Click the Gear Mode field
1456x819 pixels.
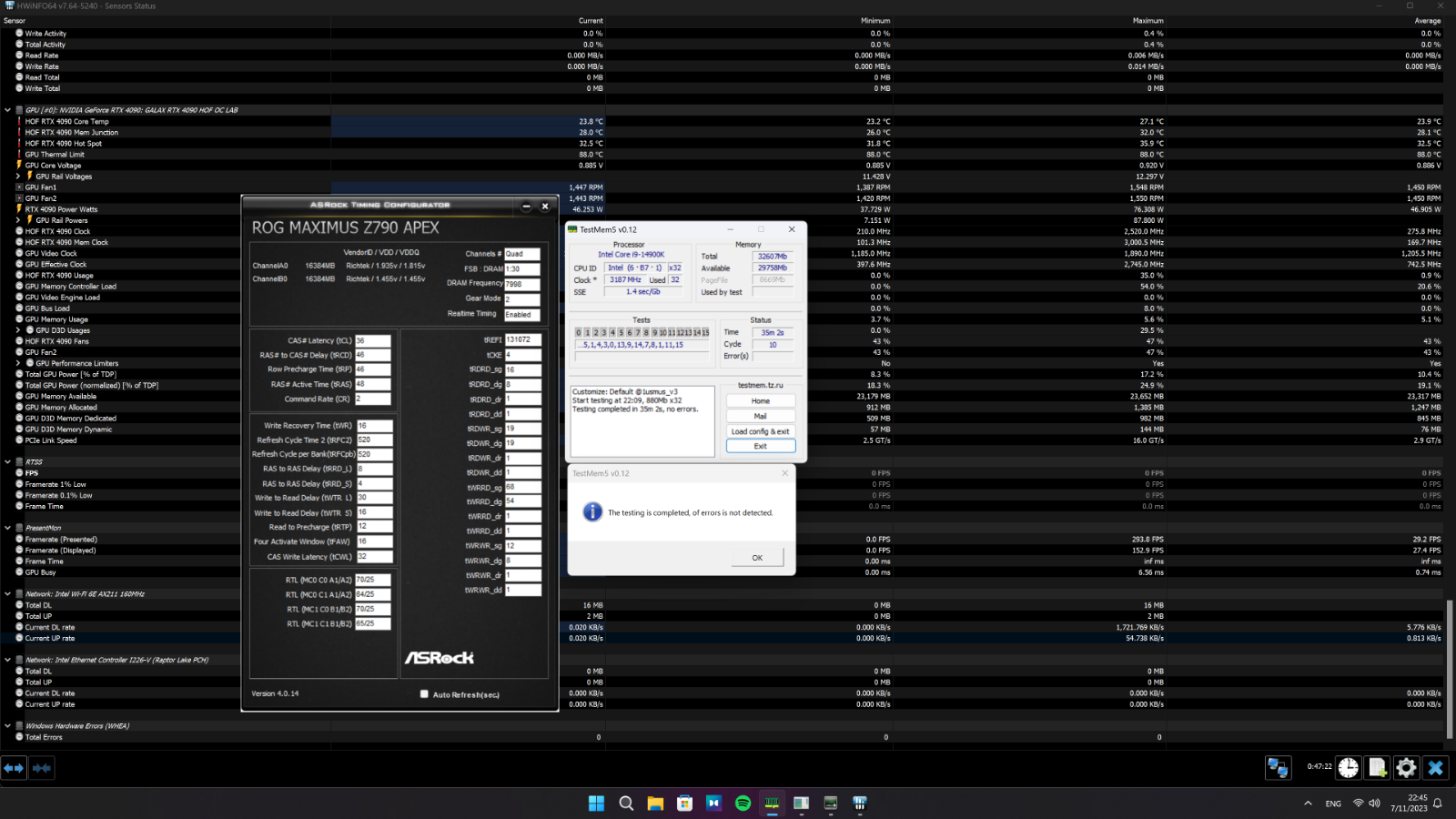pos(521,299)
